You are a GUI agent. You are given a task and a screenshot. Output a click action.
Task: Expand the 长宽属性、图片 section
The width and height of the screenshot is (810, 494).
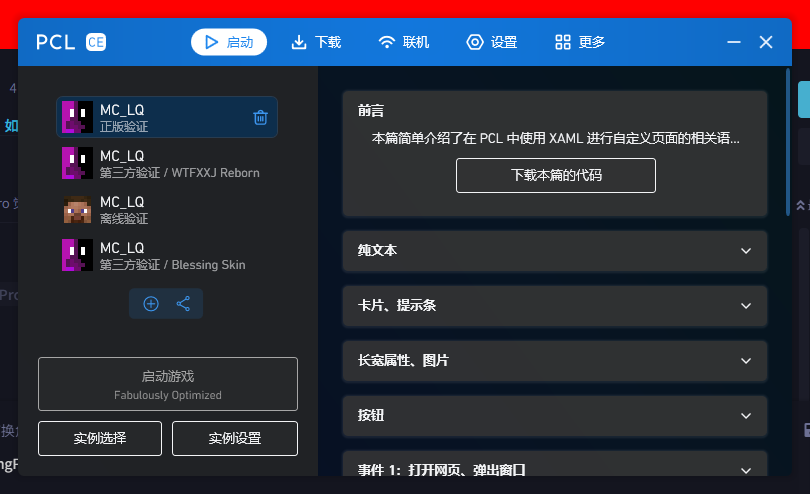pos(554,360)
